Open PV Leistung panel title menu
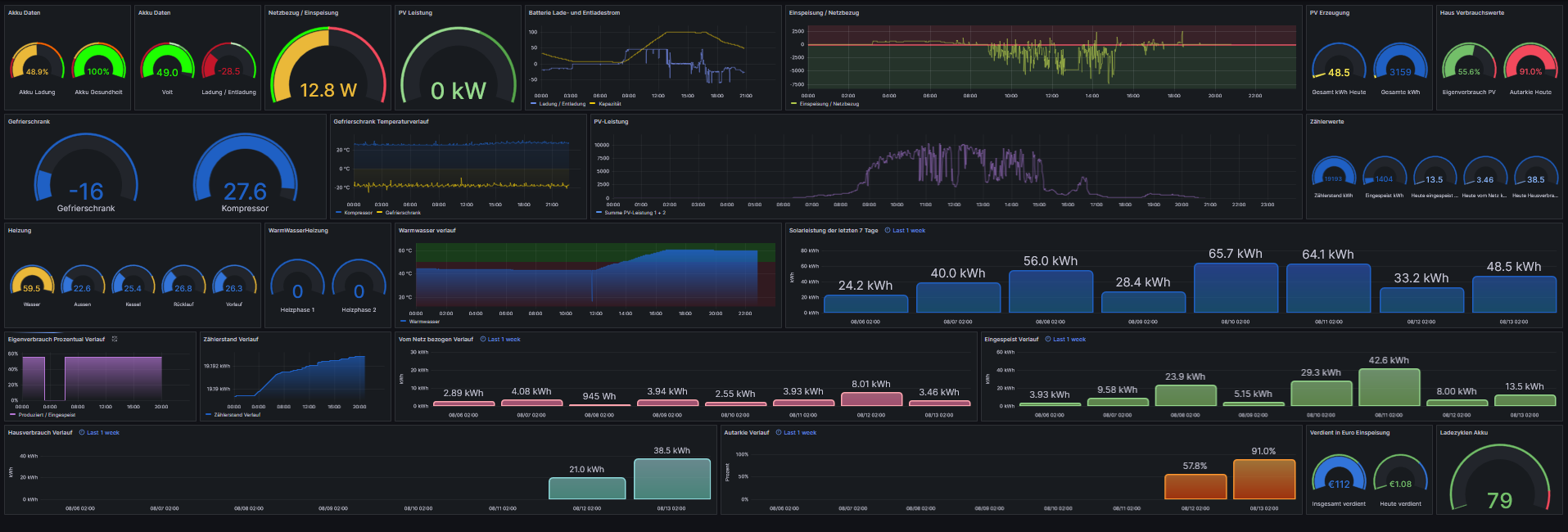This screenshot has width=1568, height=532. click(415, 13)
